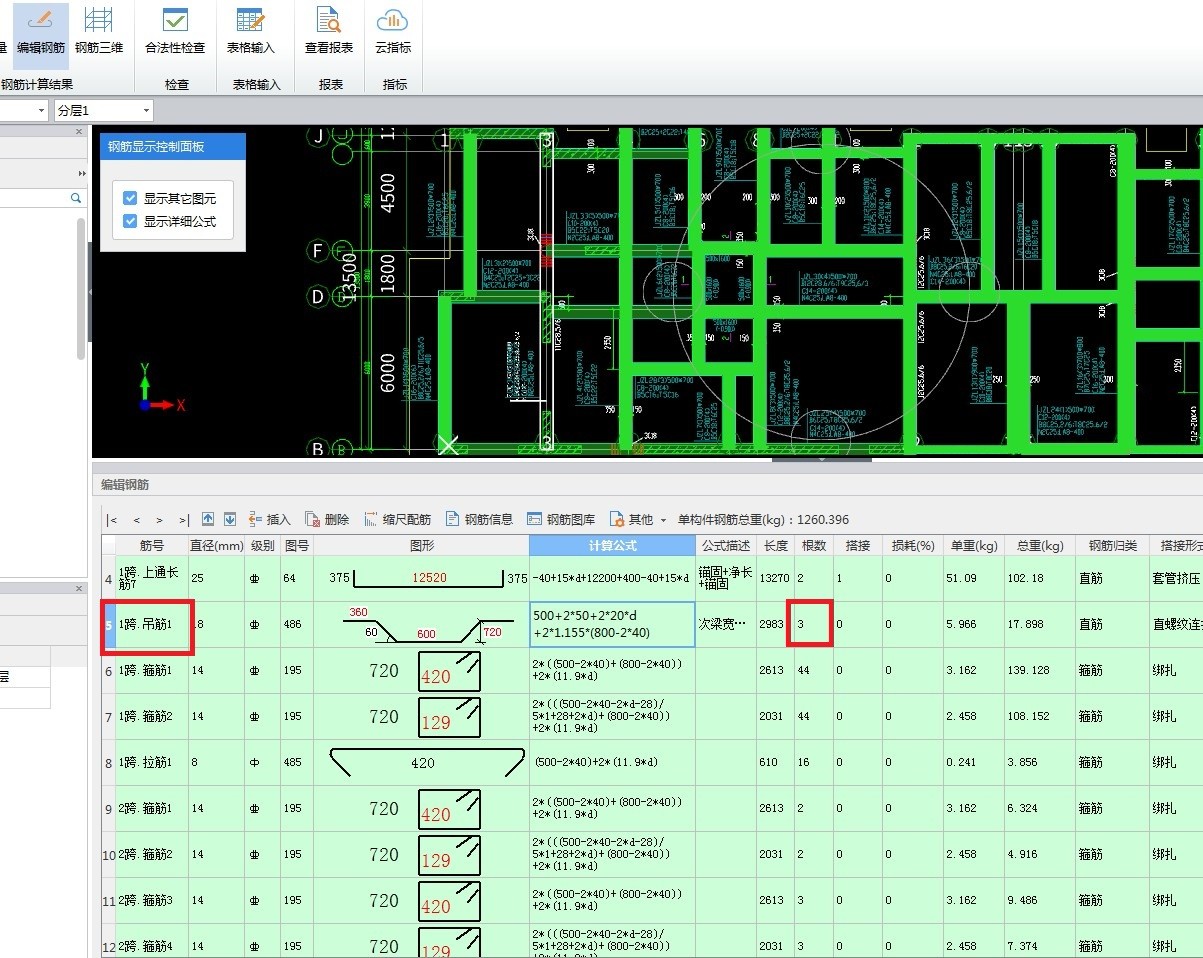Select row 4 上通长筋 name cell
Viewport: 1203px width, 958px height.
point(152,578)
